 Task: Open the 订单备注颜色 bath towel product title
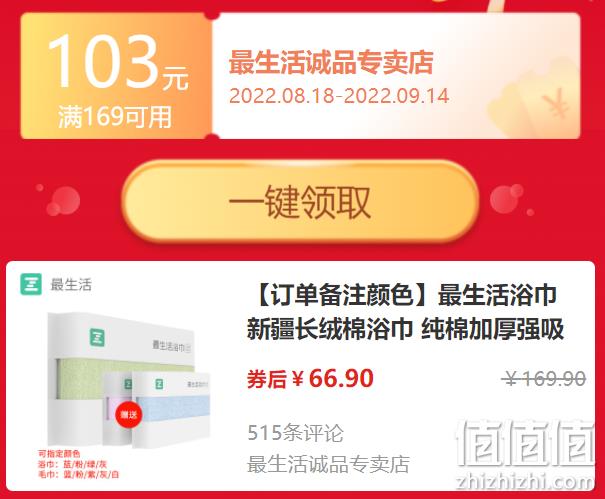(x=405, y=312)
